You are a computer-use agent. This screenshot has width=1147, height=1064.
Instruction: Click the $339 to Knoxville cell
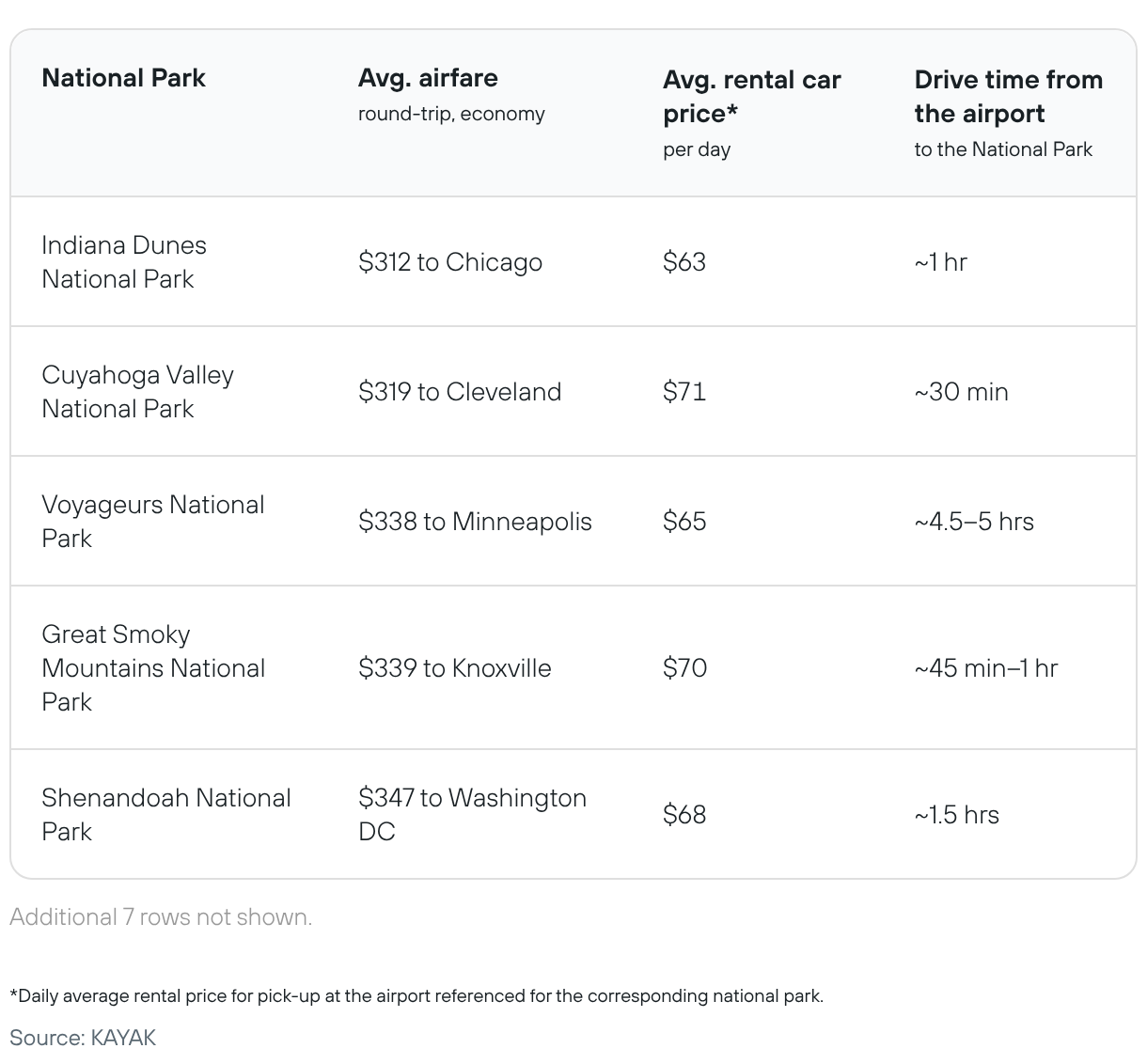(x=455, y=668)
